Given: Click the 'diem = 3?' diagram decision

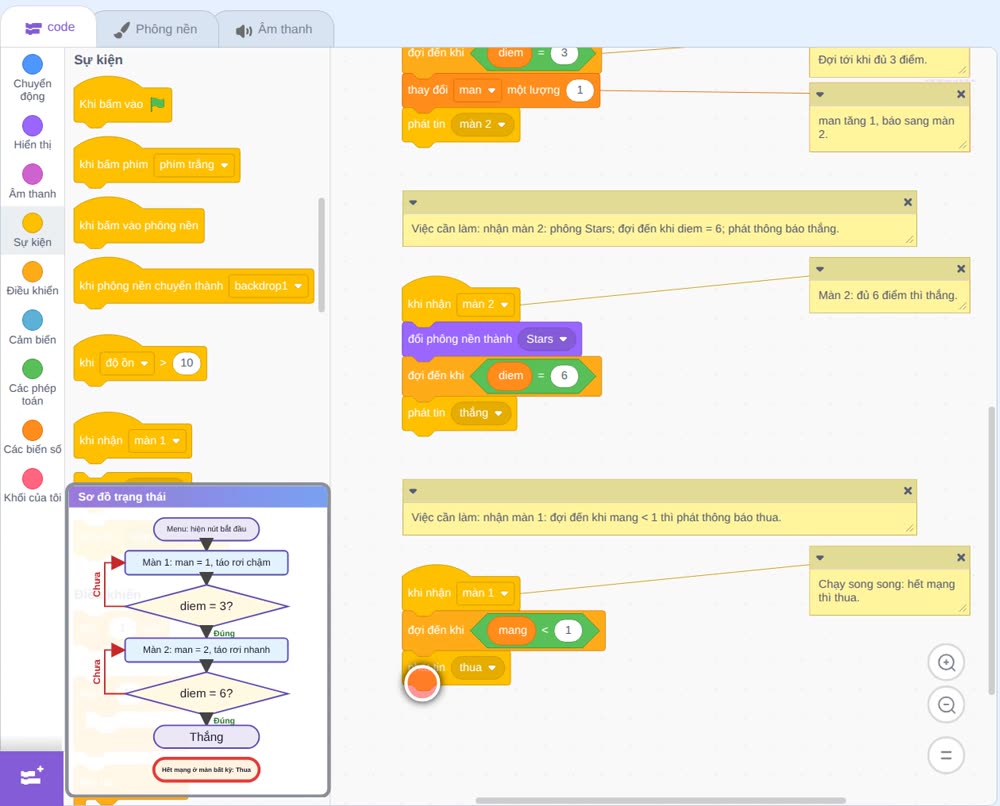Looking at the screenshot, I should pyautogui.click(x=206, y=606).
